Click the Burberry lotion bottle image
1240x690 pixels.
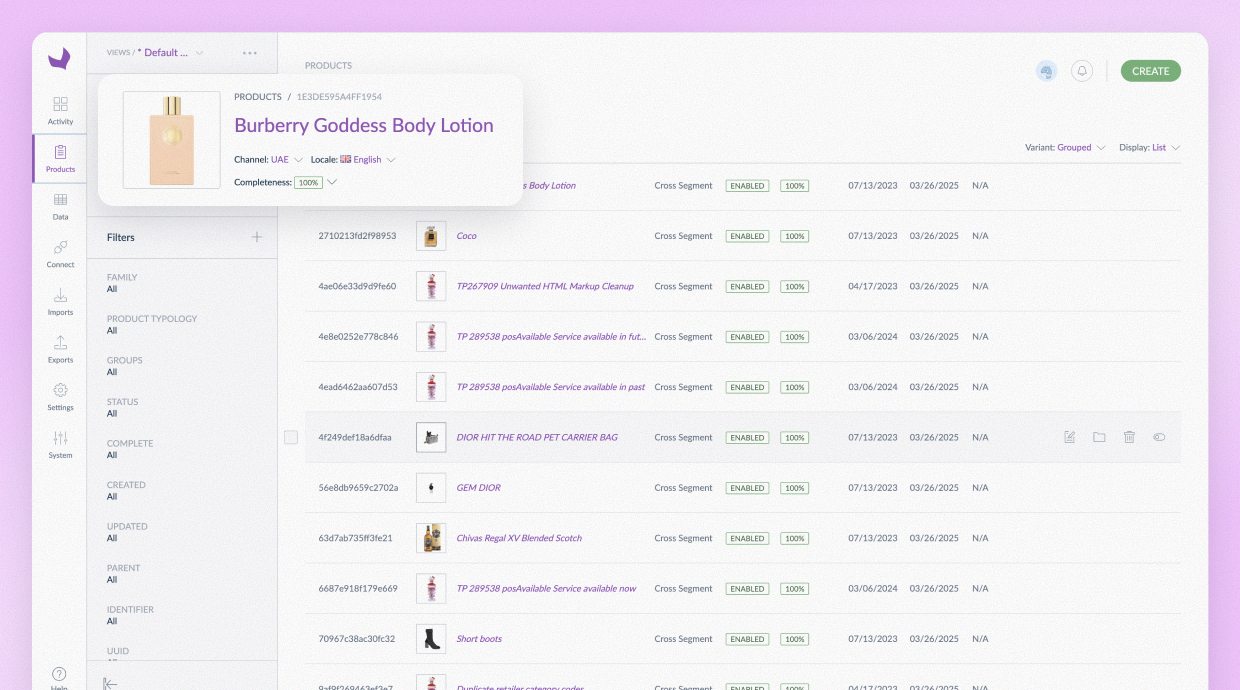pos(172,140)
